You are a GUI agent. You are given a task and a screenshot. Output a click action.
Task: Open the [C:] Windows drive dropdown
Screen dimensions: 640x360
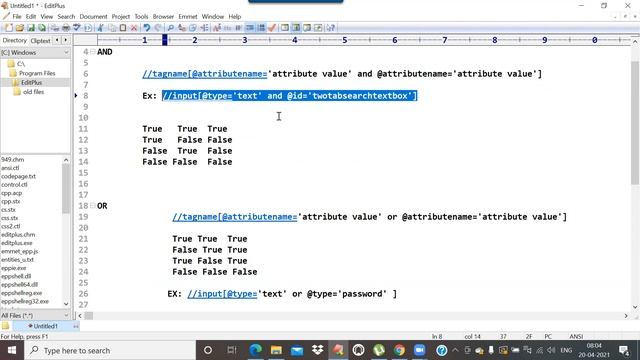click(x=66, y=53)
